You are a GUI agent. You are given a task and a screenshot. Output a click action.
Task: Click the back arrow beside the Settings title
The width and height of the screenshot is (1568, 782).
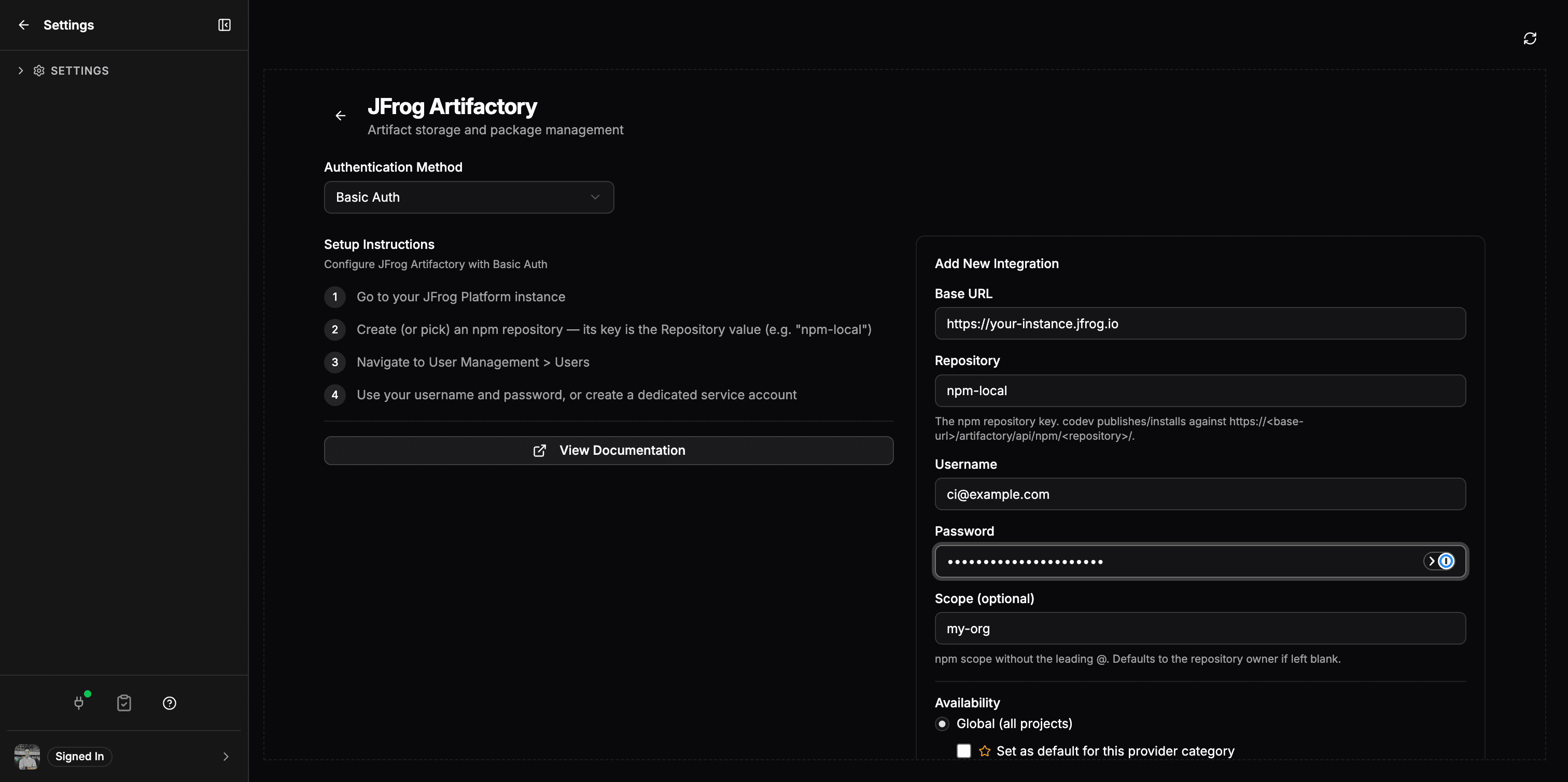[x=24, y=25]
